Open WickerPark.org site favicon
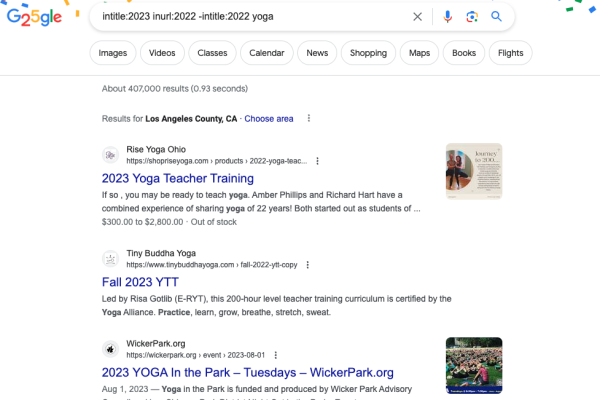The image size is (600, 400). [110, 349]
